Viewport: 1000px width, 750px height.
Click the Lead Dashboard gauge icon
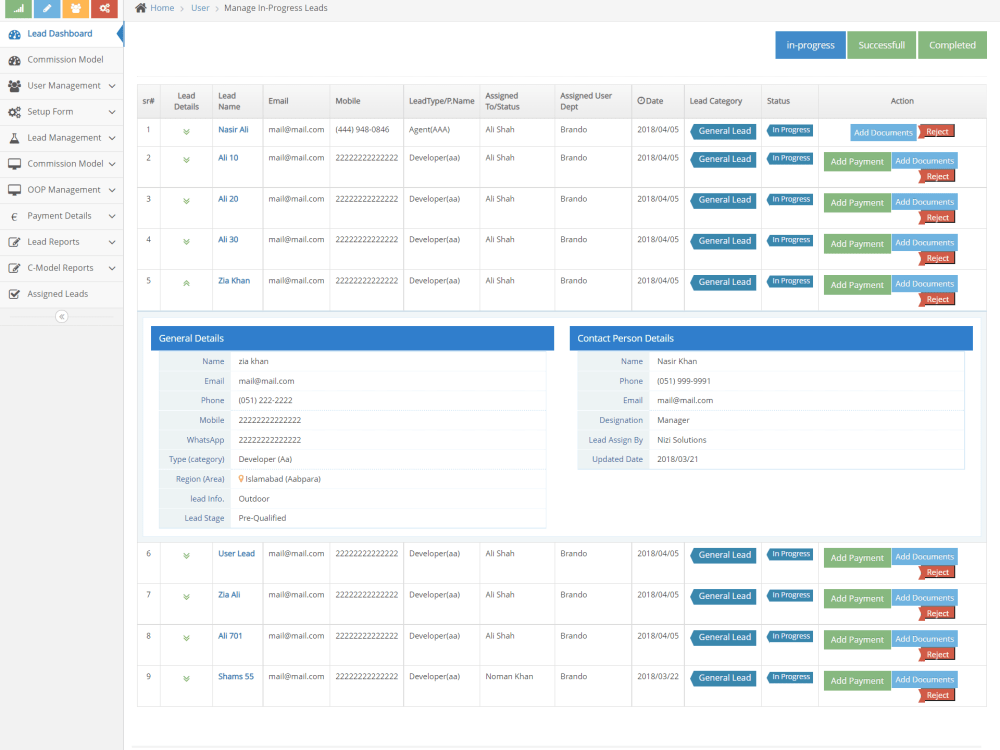(14, 34)
